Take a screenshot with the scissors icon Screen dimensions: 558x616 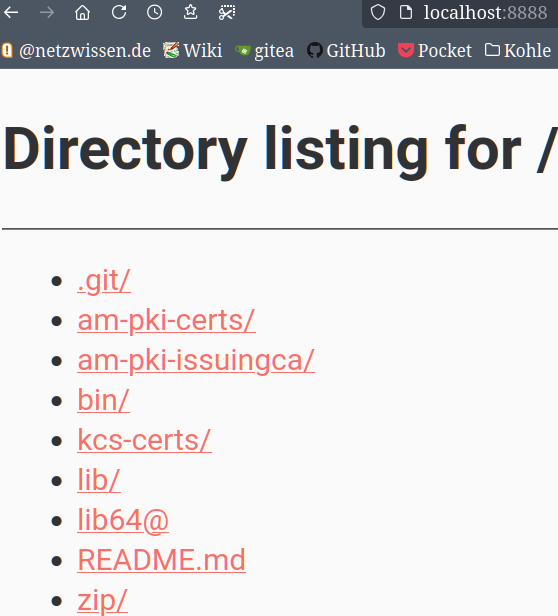pos(227,13)
